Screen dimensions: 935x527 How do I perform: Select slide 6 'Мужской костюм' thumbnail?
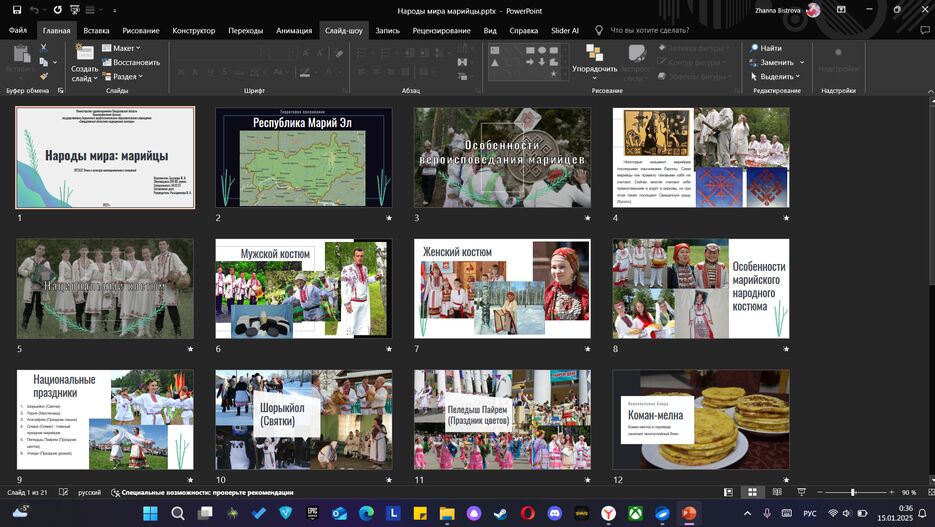(x=304, y=289)
